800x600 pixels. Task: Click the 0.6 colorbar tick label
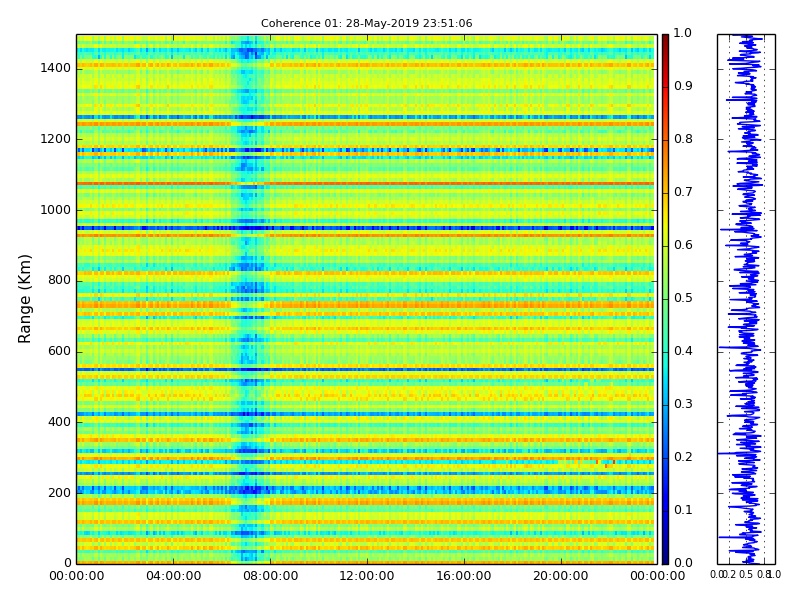[x=683, y=245]
